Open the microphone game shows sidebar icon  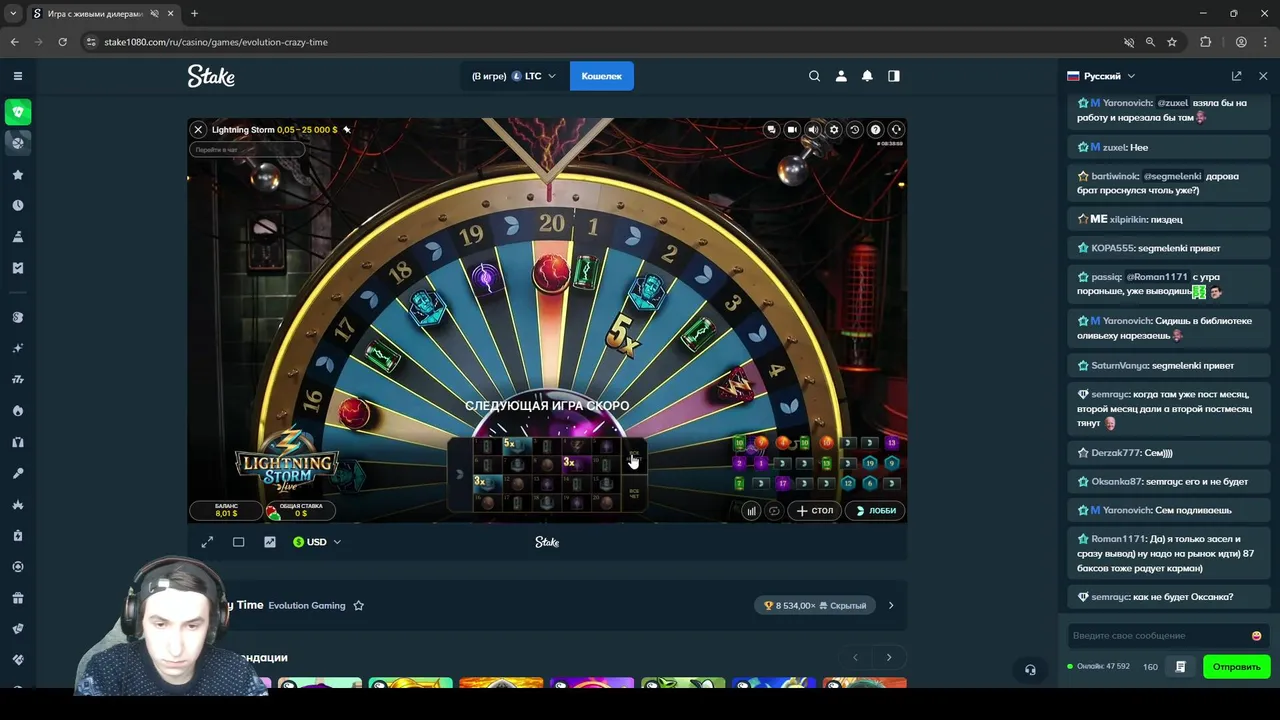tap(18, 473)
